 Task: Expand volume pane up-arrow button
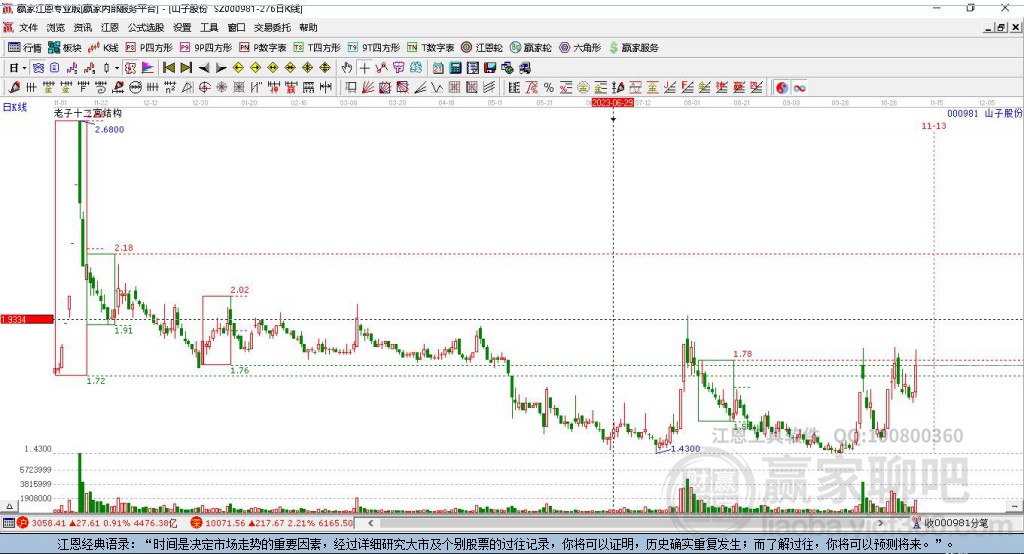[9, 506]
